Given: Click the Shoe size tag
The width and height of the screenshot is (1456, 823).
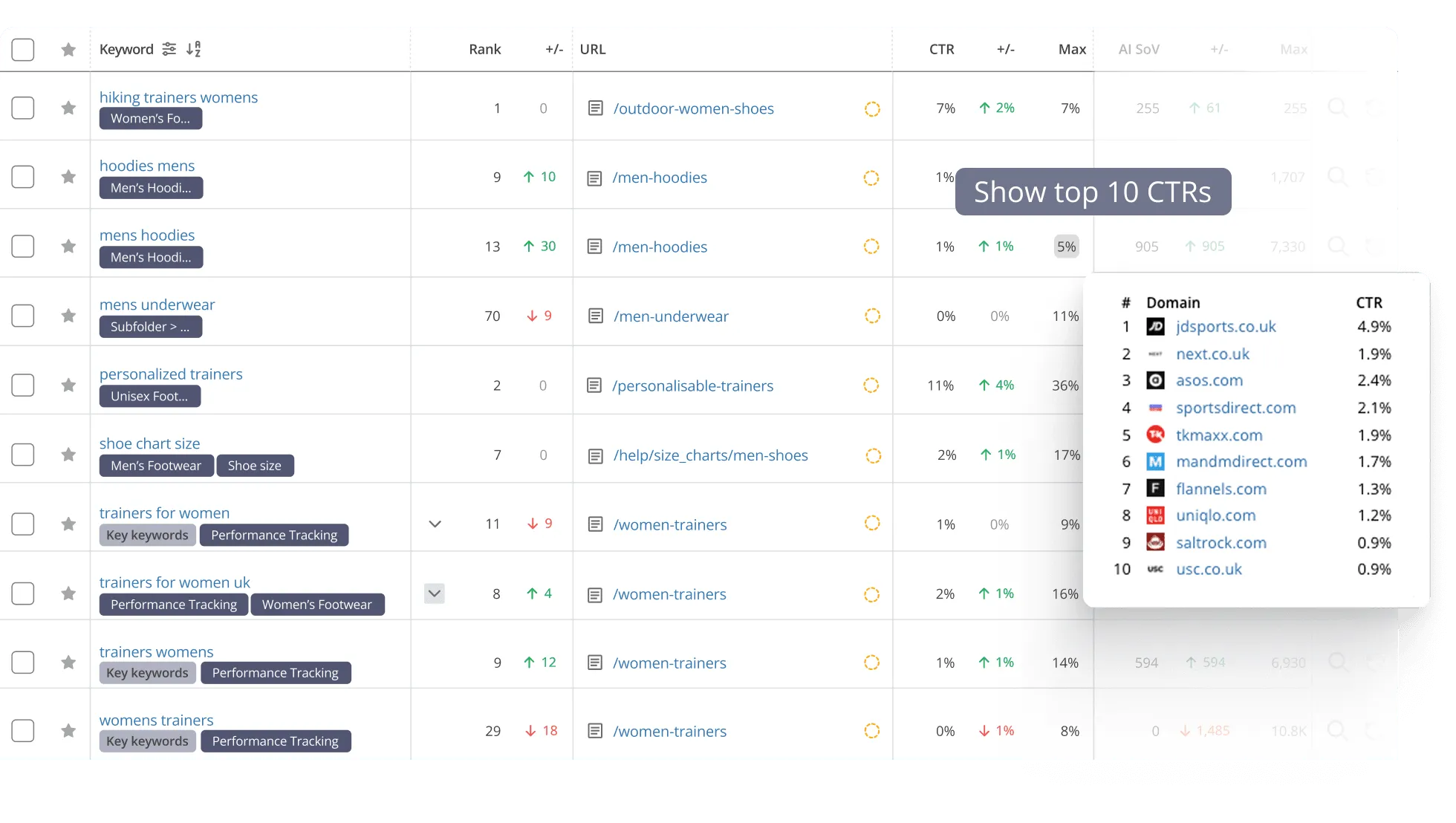Looking at the screenshot, I should coord(255,466).
